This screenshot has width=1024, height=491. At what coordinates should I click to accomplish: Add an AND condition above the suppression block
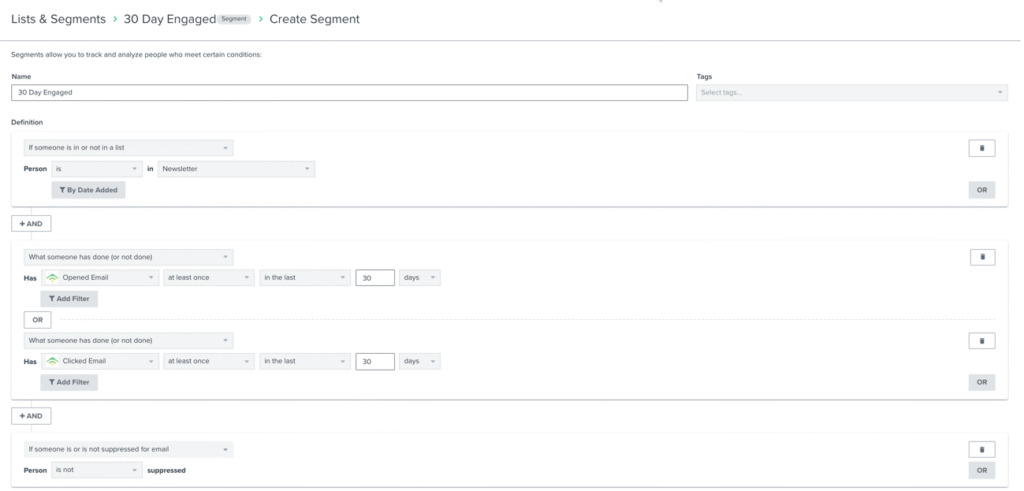tap(31, 416)
